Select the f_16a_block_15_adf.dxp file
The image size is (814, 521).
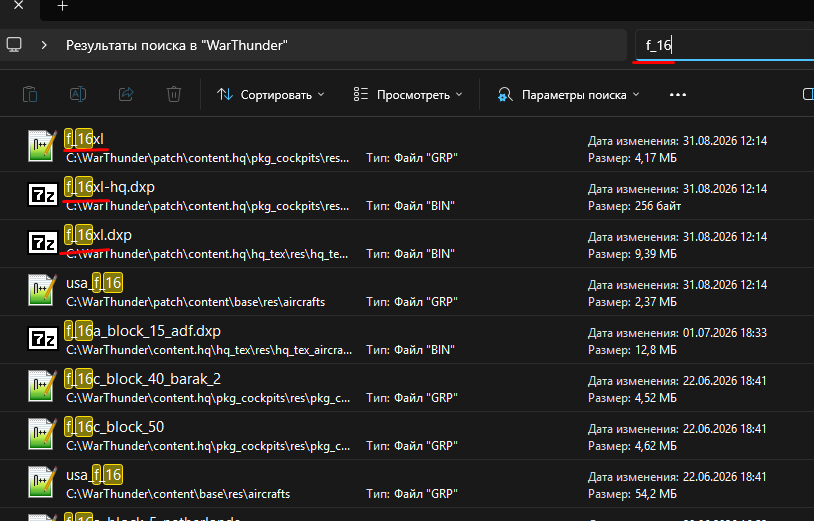[407, 340]
